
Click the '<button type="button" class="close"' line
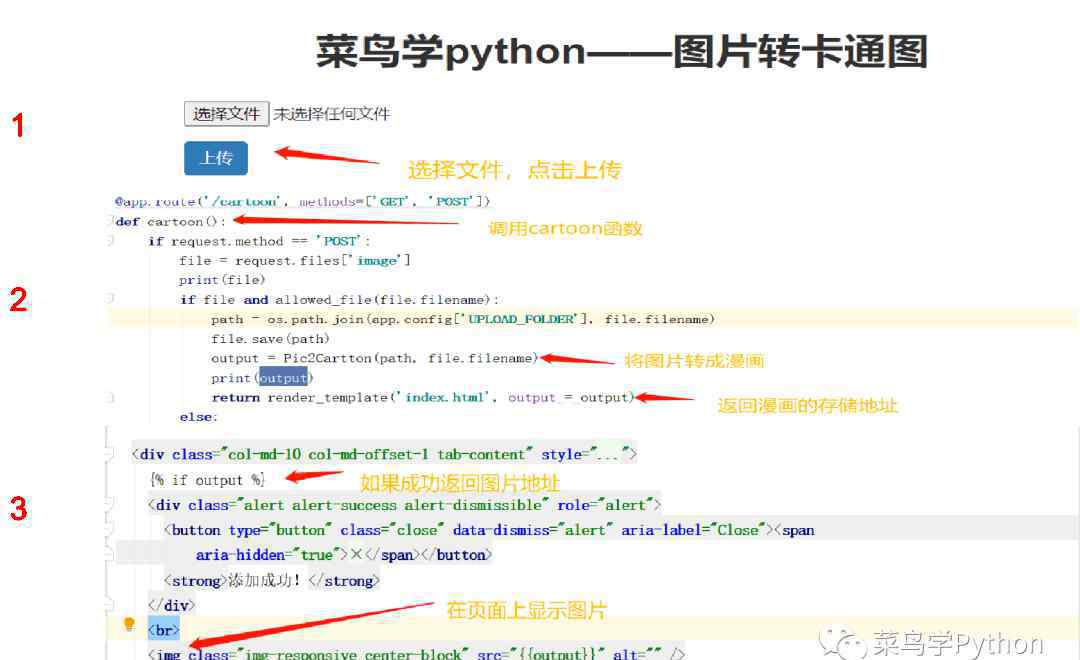pyautogui.click(x=489, y=530)
